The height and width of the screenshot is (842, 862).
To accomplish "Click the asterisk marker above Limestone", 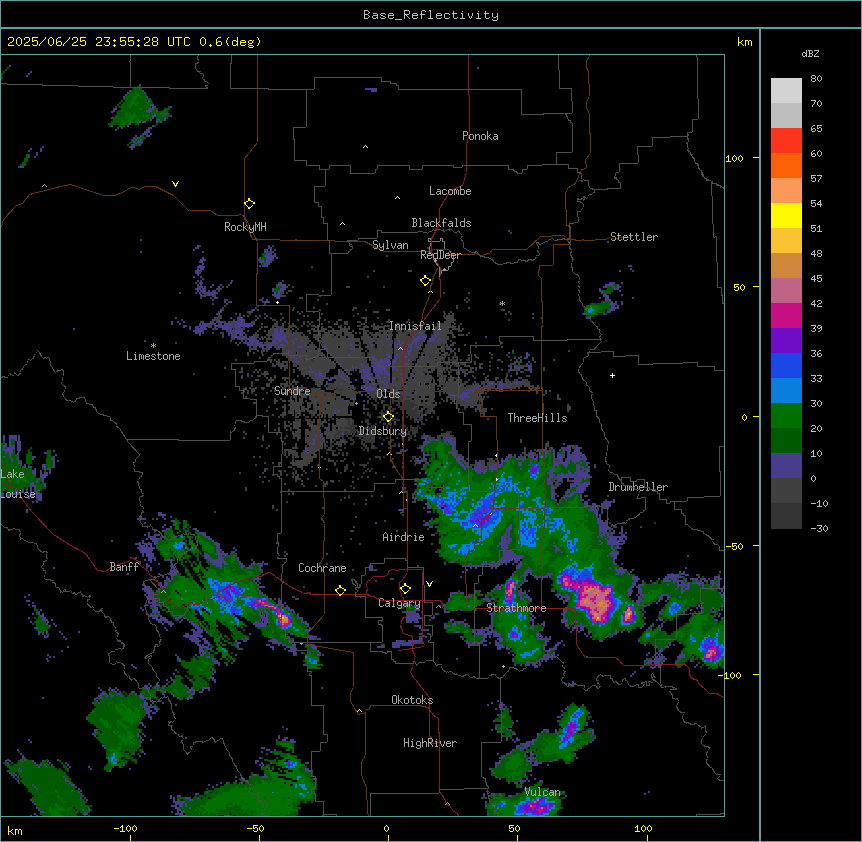I will 153,346.
